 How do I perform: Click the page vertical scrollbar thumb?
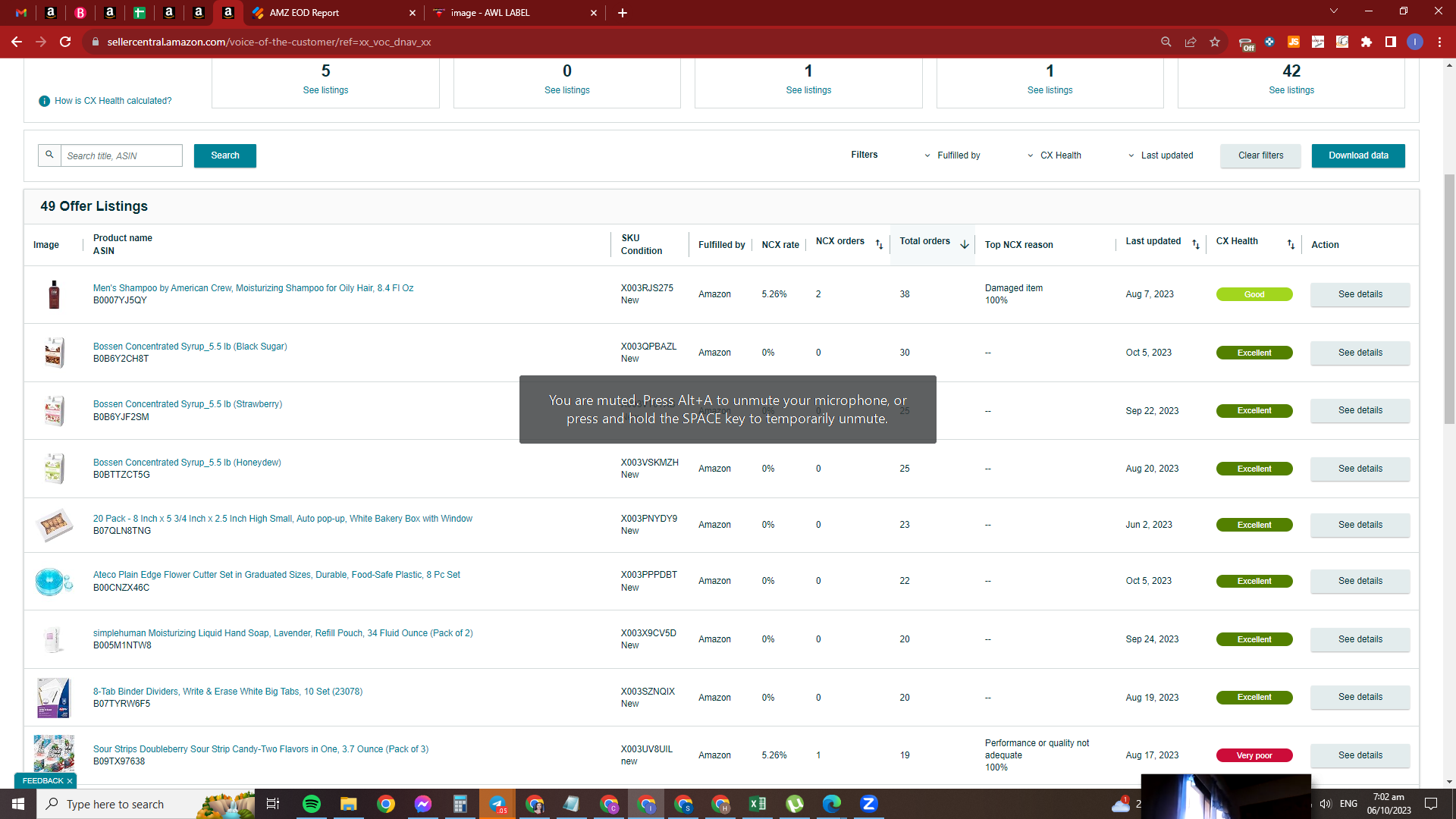pos(1449,300)
